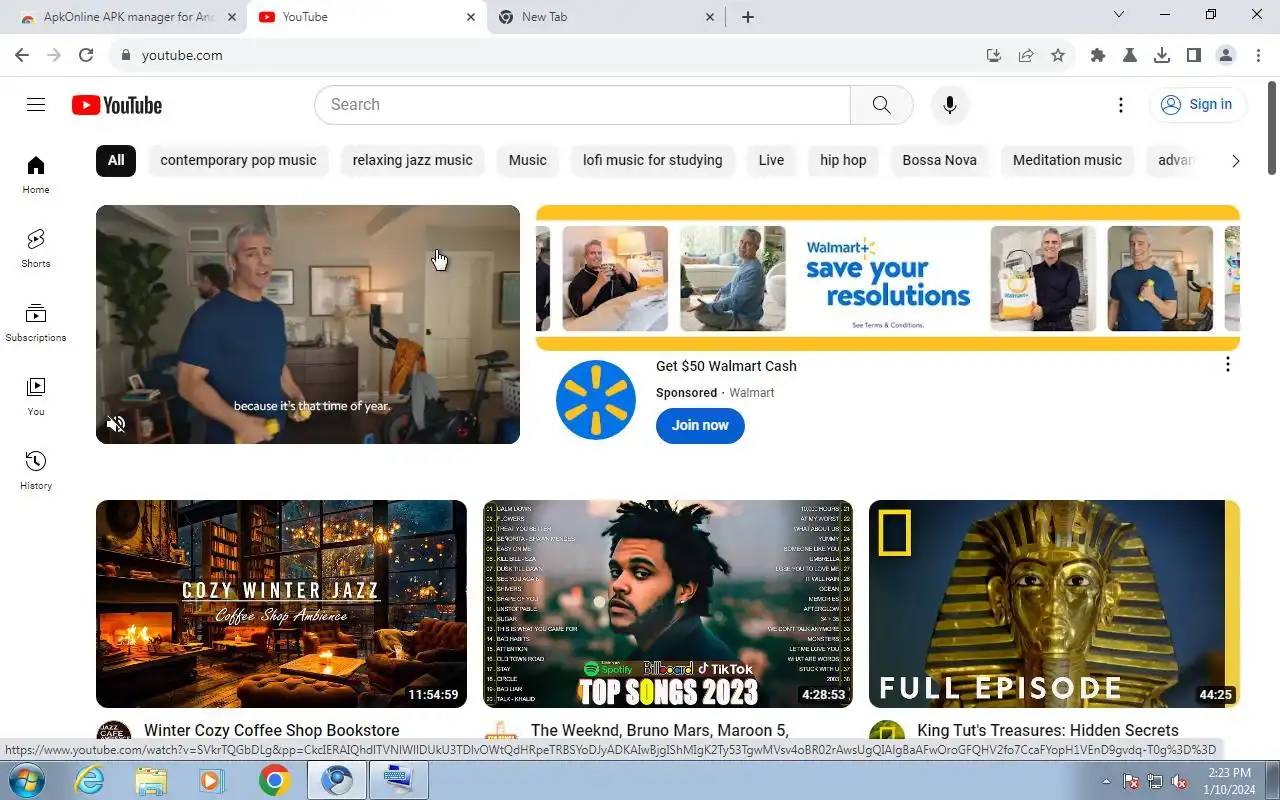The height and width of the screenshot is (800, 1280).
Task: Select contemporary pop music chip
Action: pyautogui.click(x=238, y=160)
